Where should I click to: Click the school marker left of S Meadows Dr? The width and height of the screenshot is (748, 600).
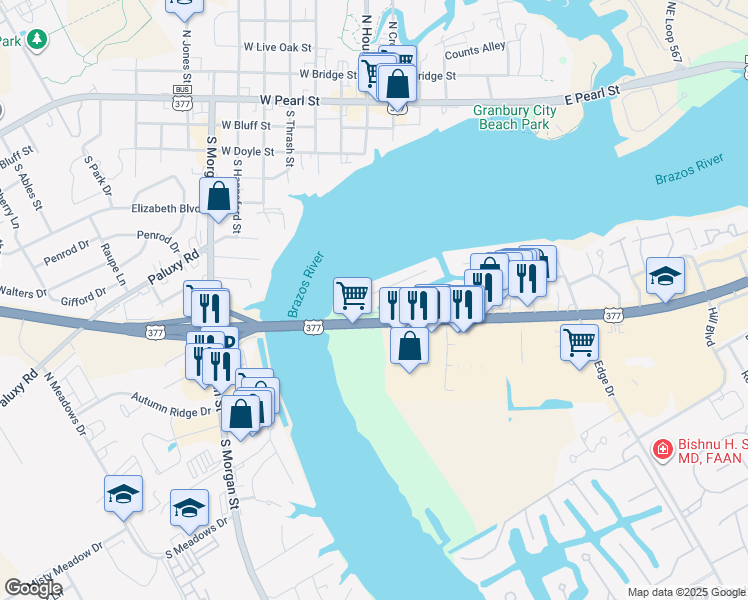[124, 497]
